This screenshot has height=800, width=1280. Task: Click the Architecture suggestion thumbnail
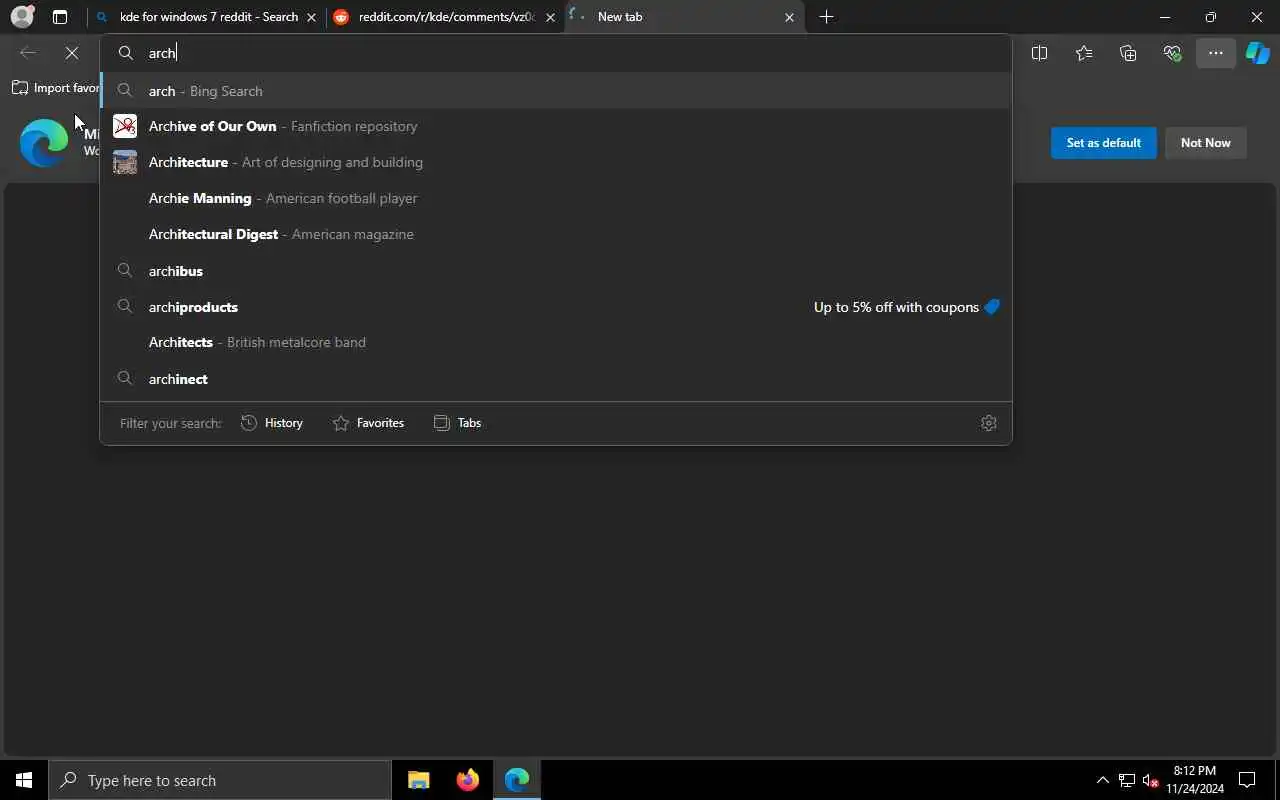[x=125, y=162]
